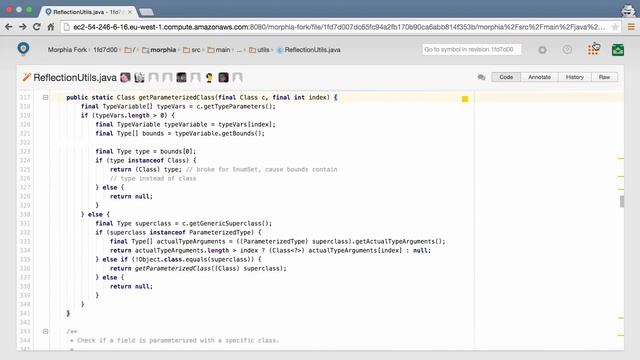The image size is (640, 360).
Task: Open the help question mark icon
Action: 567,50
